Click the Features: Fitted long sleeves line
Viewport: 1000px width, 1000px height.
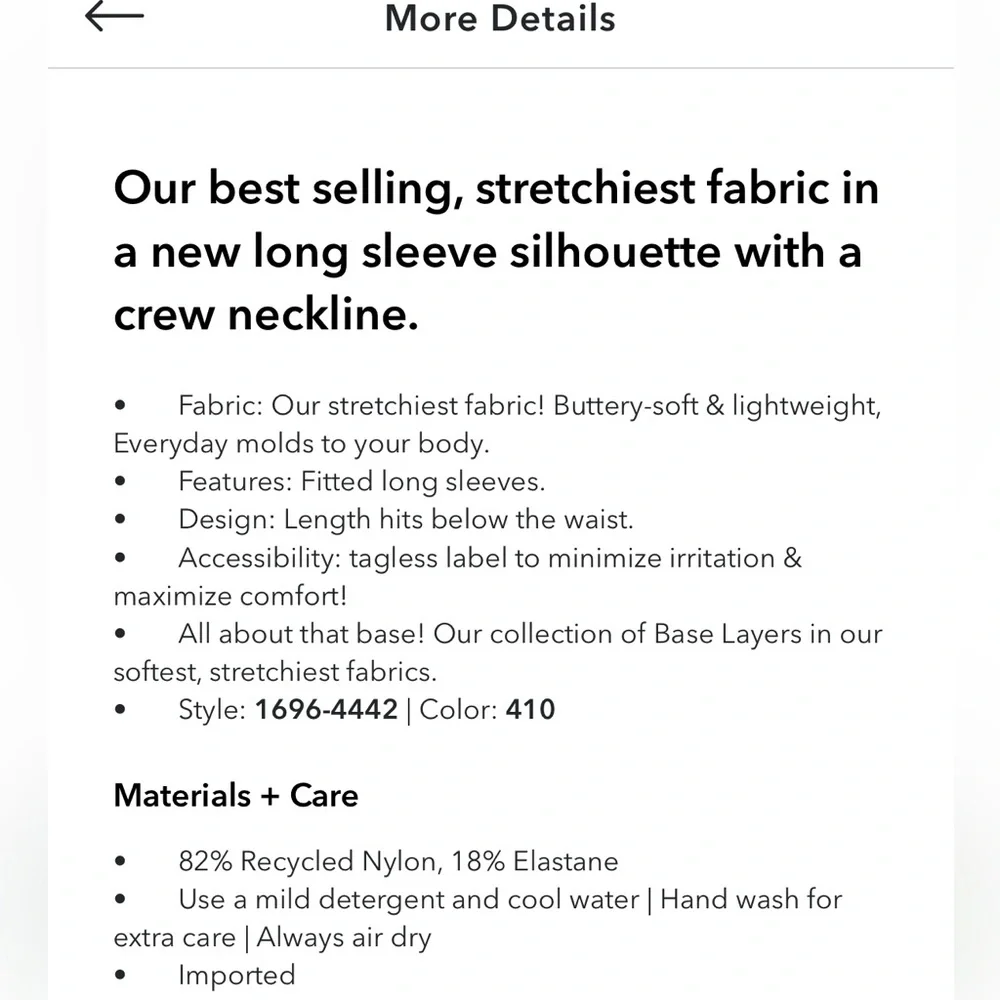click(362, 482)
